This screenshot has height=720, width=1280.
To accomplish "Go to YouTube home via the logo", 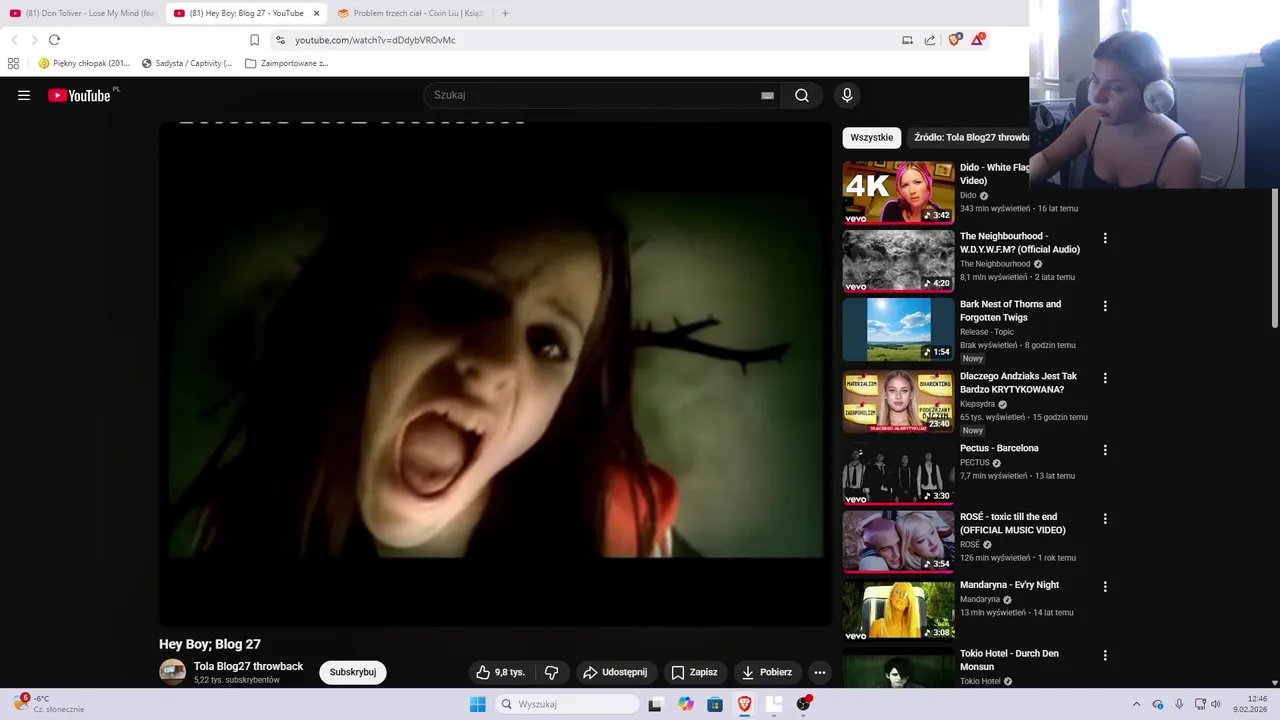I will pyautogui.click(x=79, y=95).
